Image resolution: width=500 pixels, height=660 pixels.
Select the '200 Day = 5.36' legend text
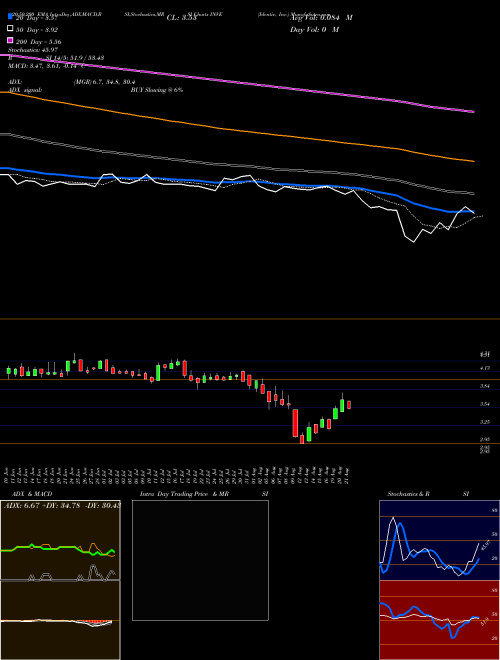coord(39,42)
